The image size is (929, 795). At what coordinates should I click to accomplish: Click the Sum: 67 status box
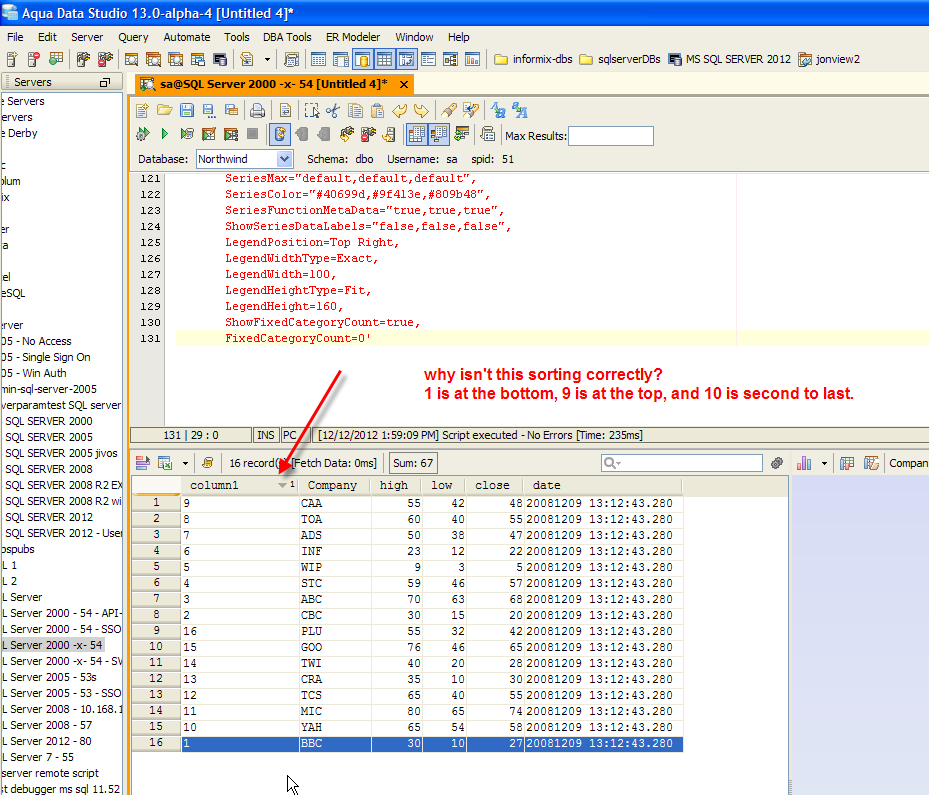point(412,463)
